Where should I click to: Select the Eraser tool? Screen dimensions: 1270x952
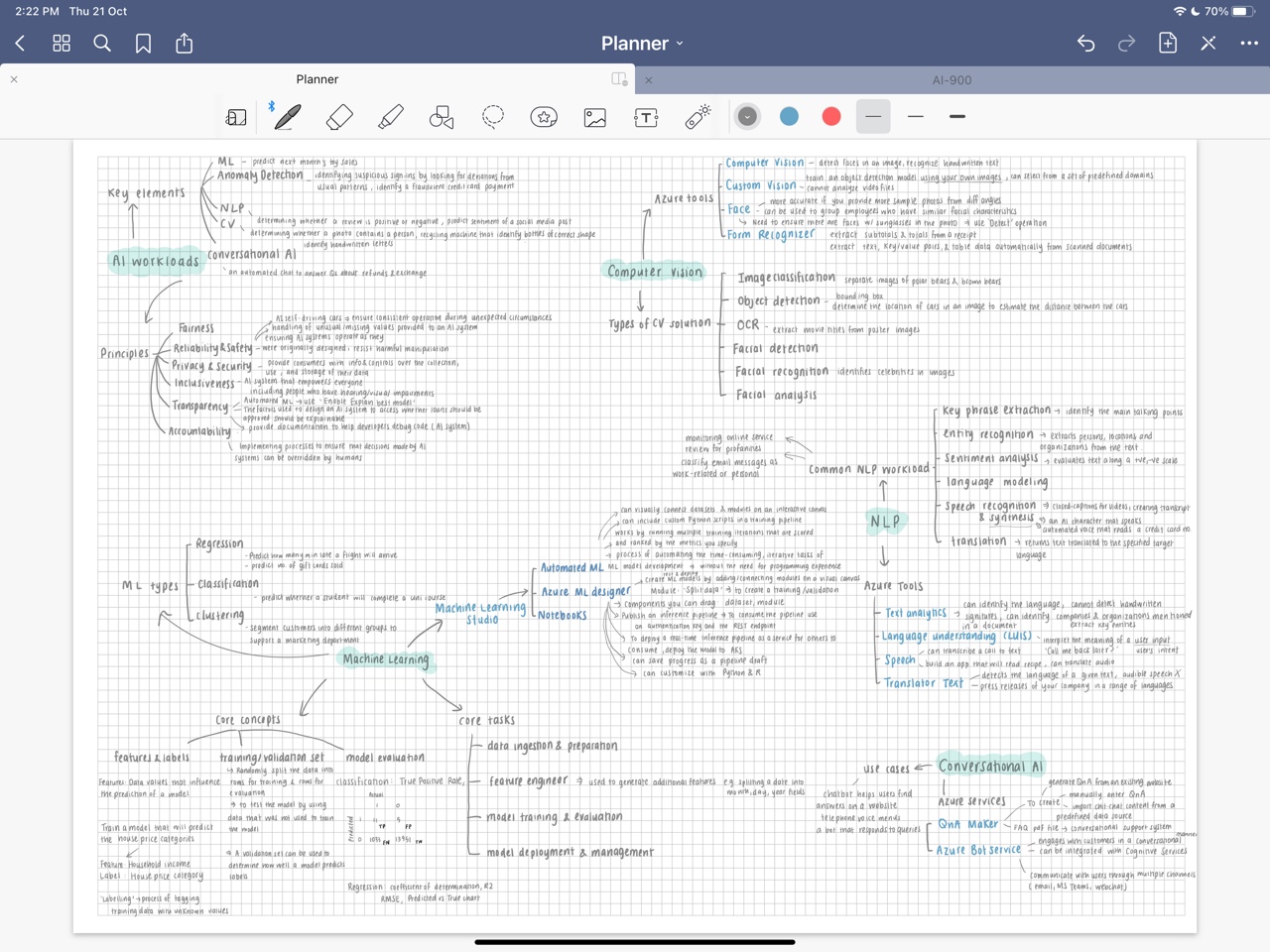[339, 117]
